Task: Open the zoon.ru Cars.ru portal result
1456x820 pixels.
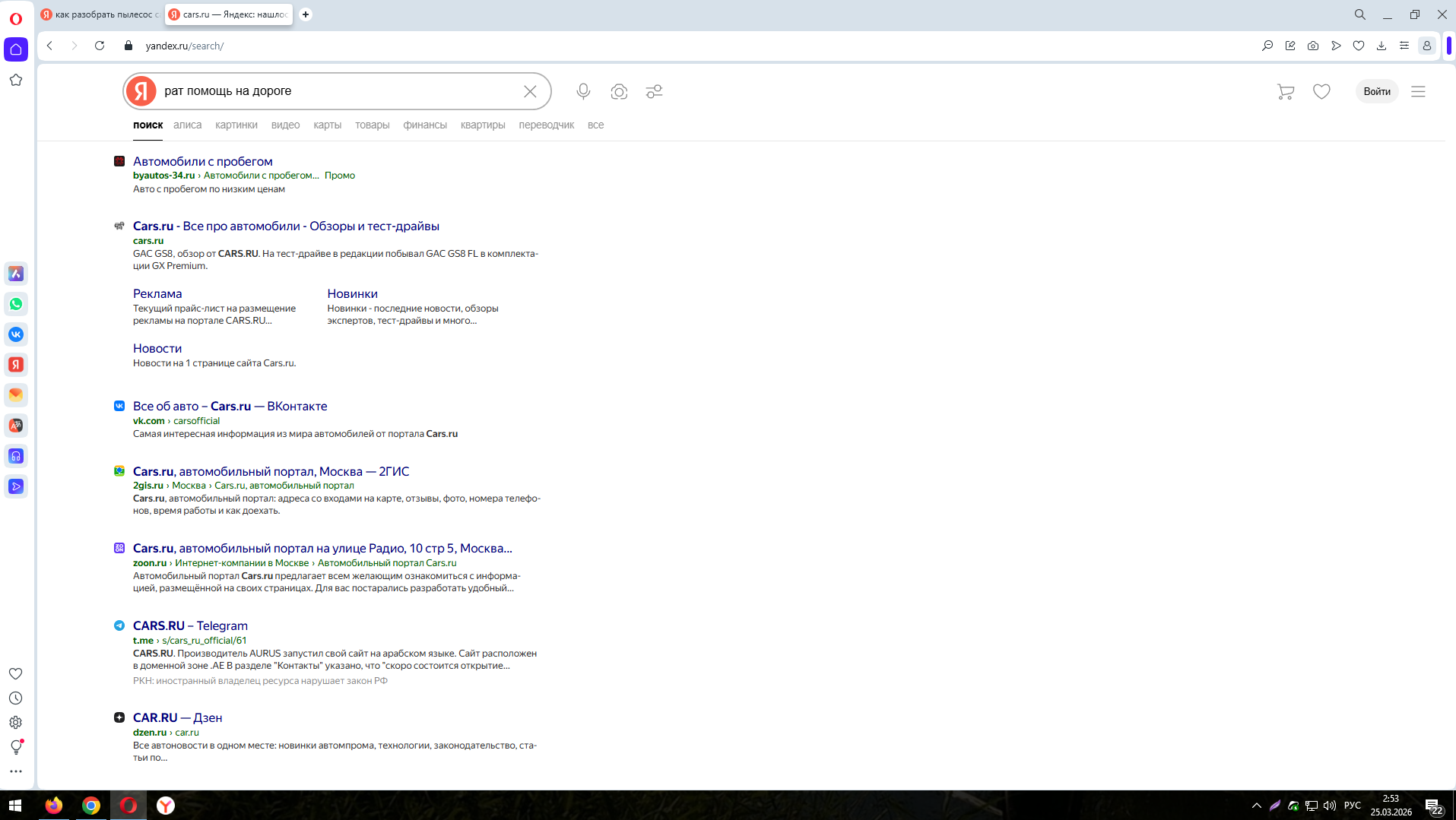Action: (x=322, y=548)
